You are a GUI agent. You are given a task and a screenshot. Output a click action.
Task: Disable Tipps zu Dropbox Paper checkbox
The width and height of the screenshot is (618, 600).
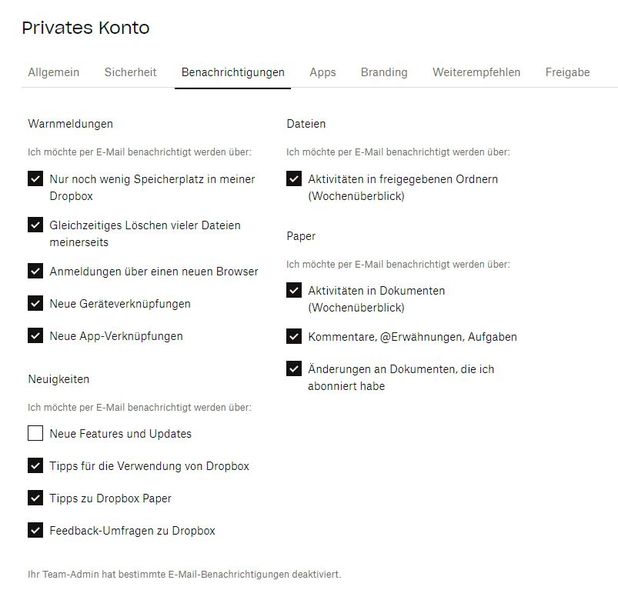pos(36,498)
